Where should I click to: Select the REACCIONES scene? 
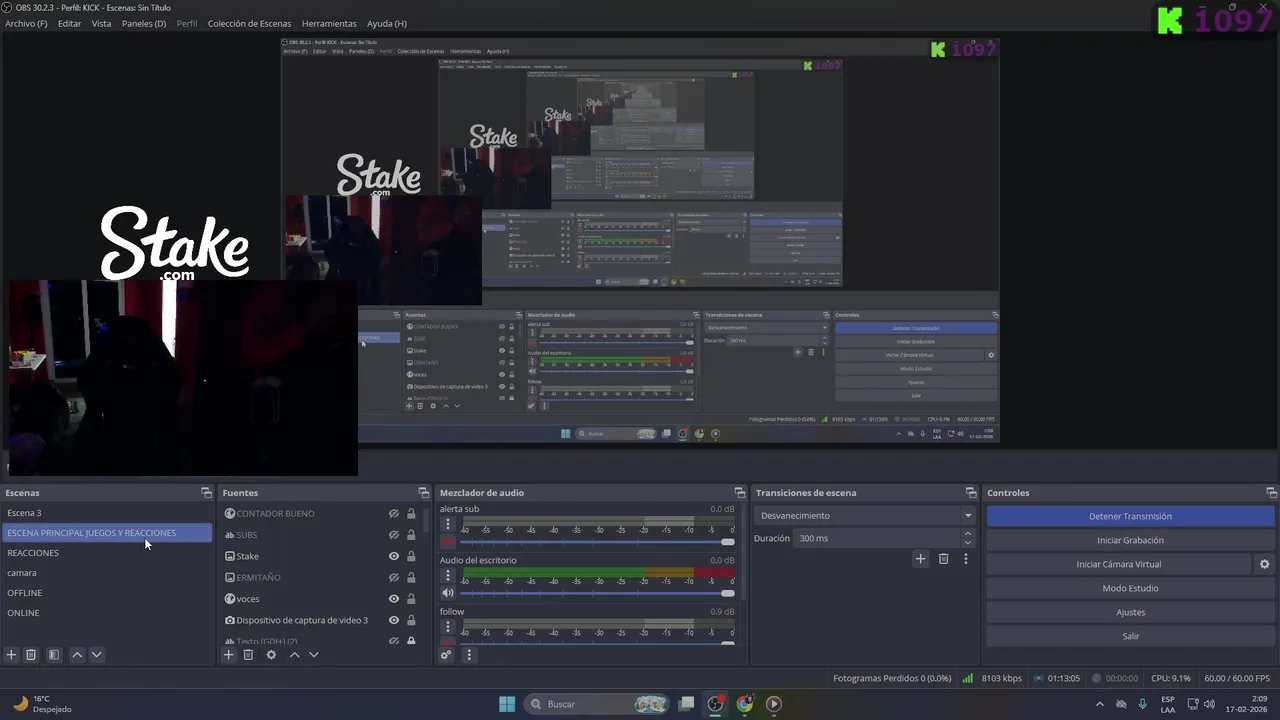[x=106, y=553]
